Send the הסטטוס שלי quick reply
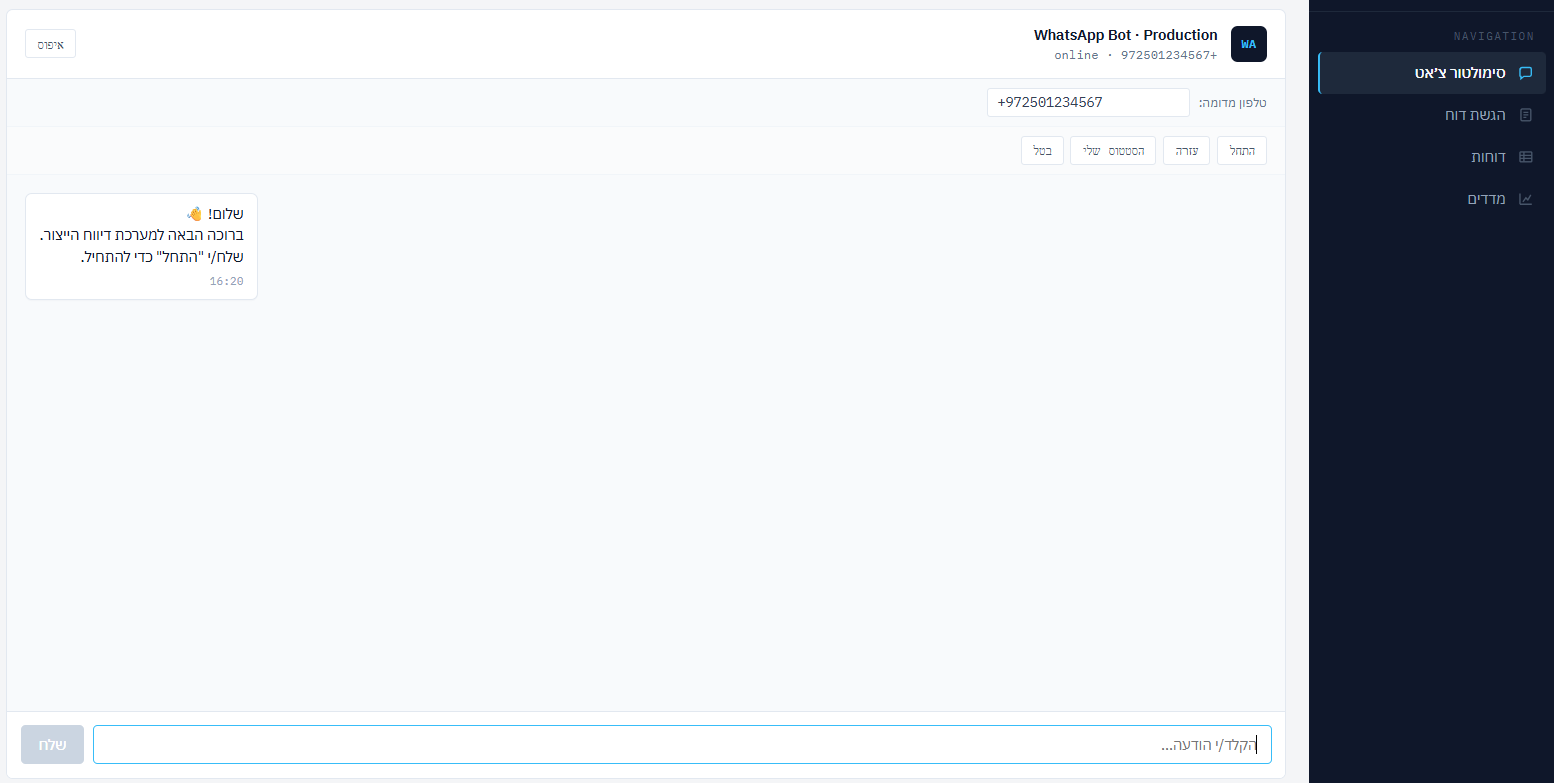The image size is (1554, 783). [1113, 150]
